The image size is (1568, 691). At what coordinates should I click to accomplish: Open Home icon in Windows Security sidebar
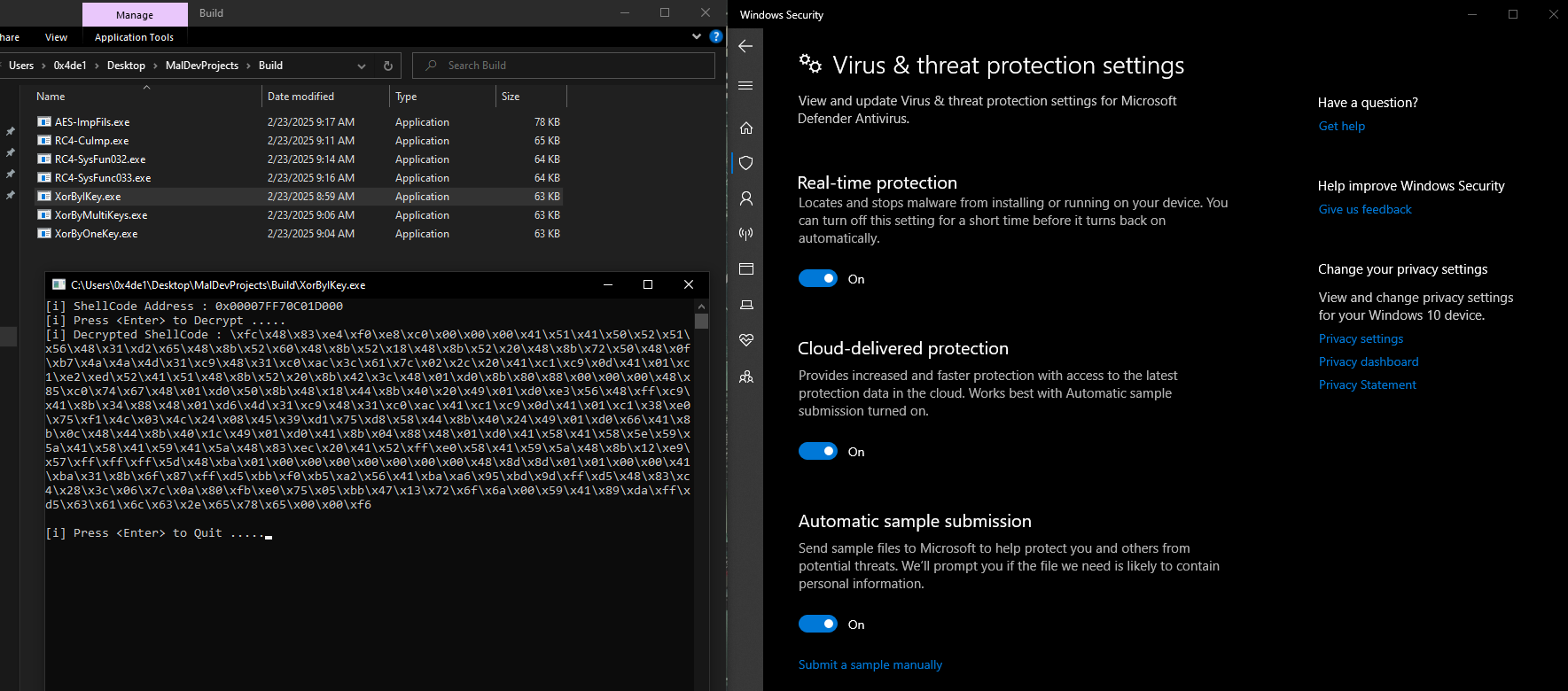click(x=746, y=128)
